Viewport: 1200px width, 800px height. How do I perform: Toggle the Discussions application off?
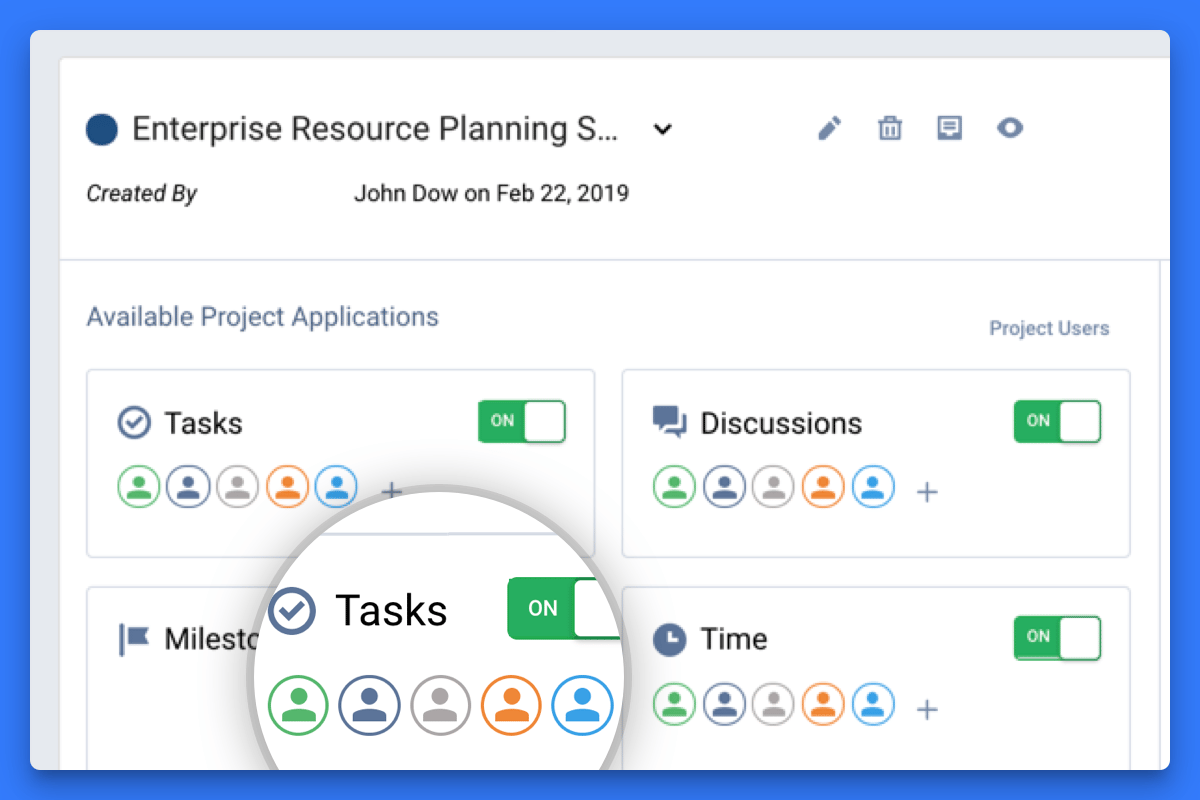click(1057, 421)
